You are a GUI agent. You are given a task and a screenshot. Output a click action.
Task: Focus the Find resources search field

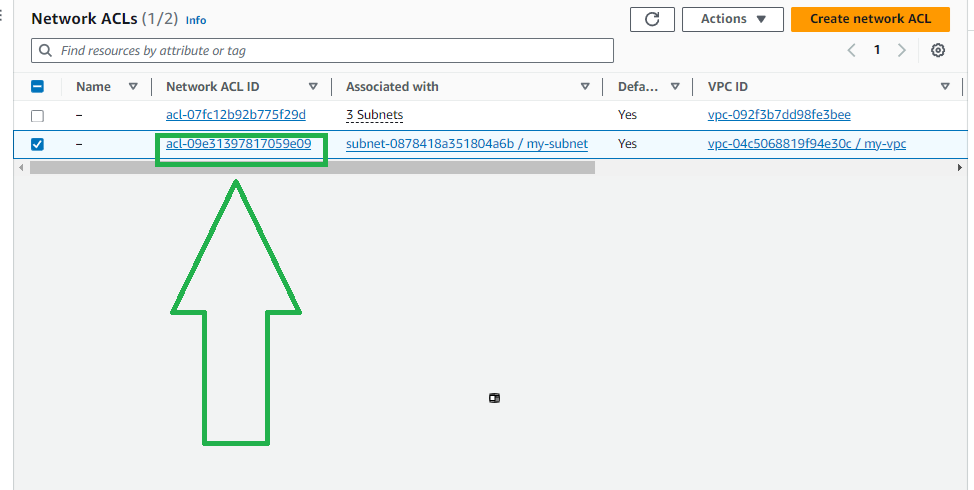click(322, 50)
